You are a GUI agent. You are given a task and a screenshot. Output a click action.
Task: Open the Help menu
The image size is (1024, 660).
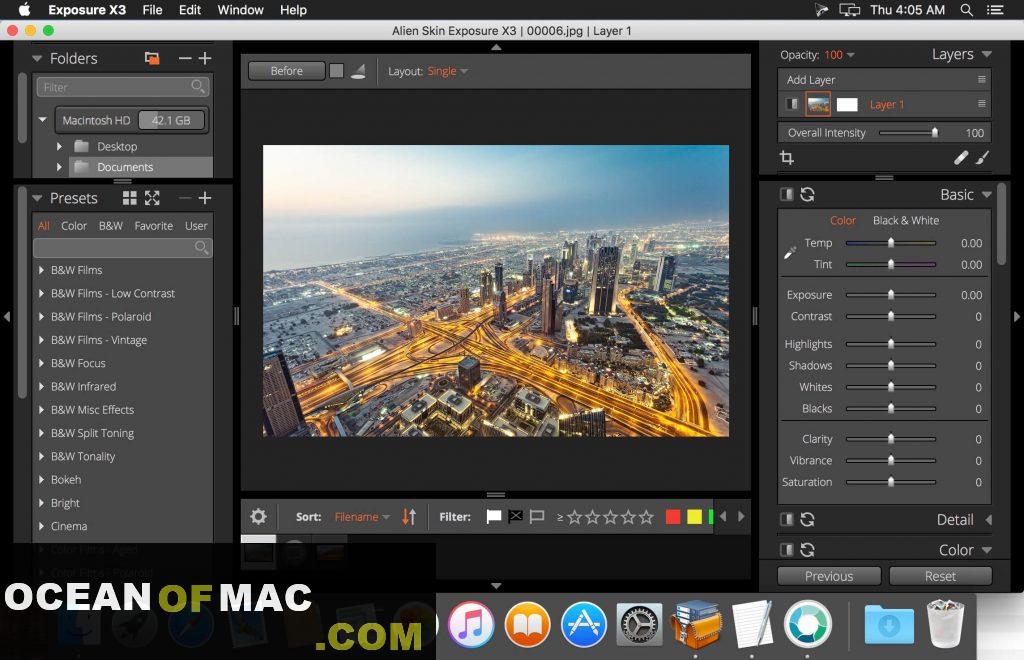(x=293, y=10)
